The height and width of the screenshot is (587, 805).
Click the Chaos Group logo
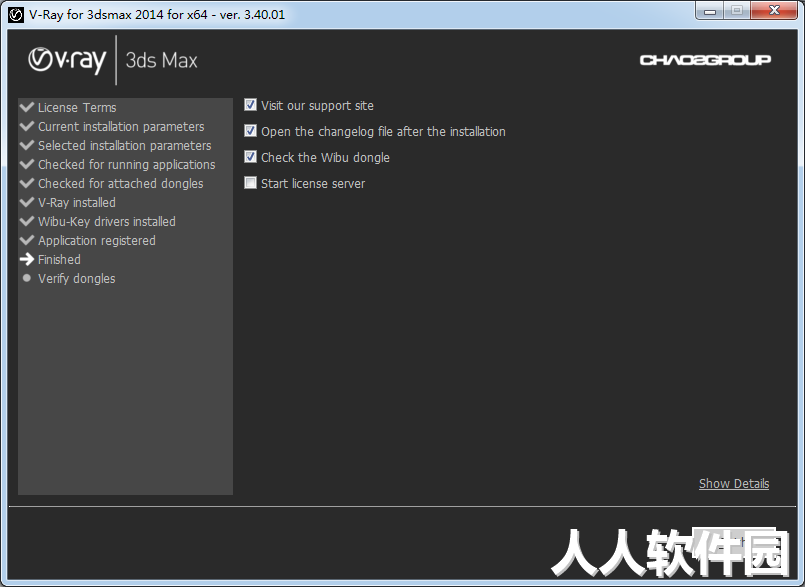705,60
